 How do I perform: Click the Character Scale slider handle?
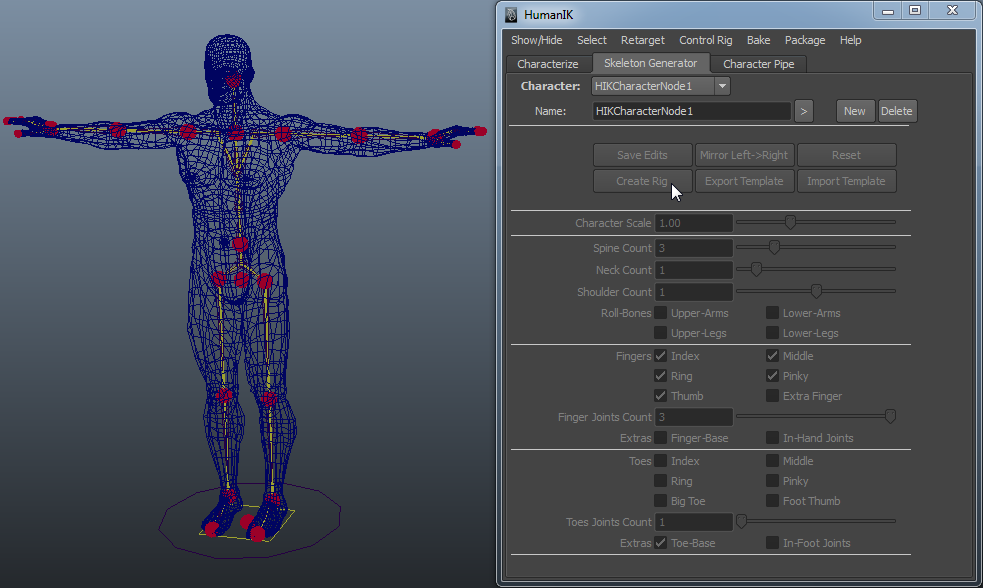point(790,222)
